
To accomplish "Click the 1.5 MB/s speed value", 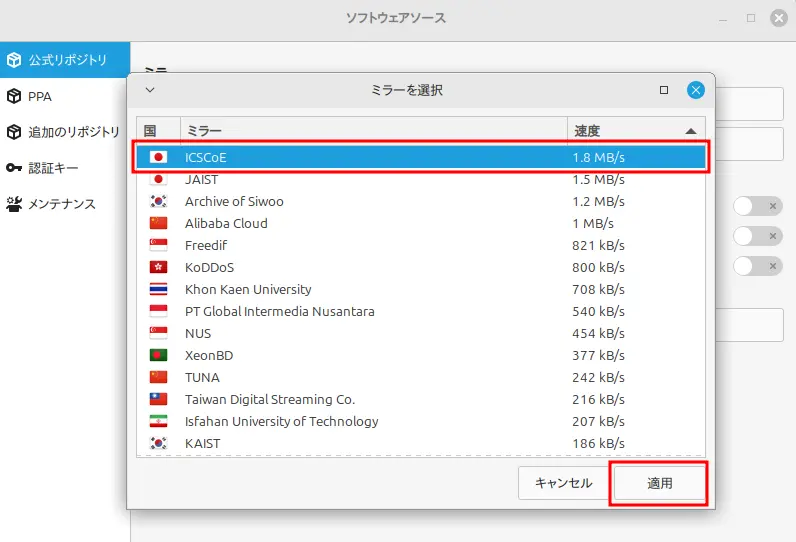I will pyautogui.click(x=599, y=180).
